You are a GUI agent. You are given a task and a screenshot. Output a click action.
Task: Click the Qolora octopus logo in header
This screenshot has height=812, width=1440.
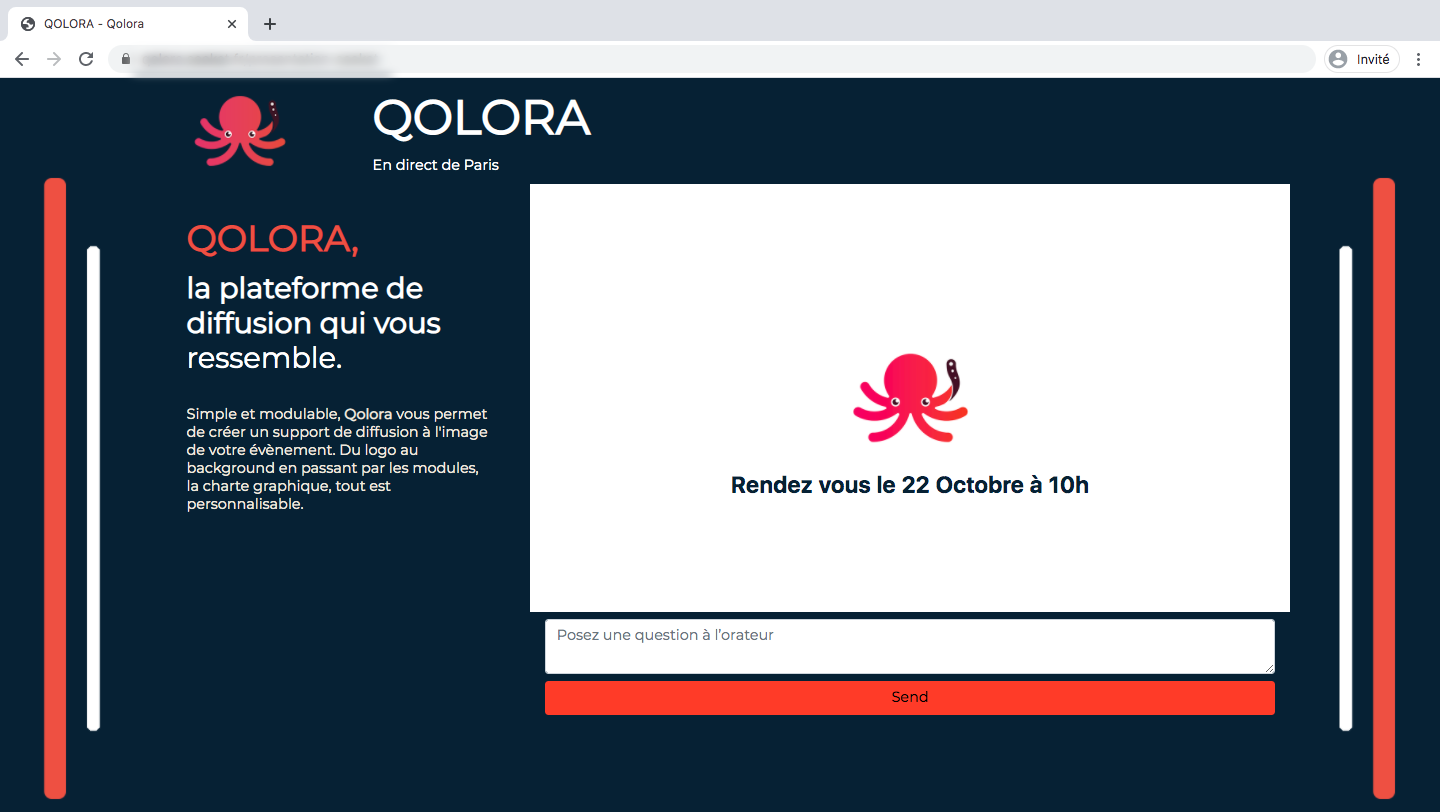click(240, 131)
